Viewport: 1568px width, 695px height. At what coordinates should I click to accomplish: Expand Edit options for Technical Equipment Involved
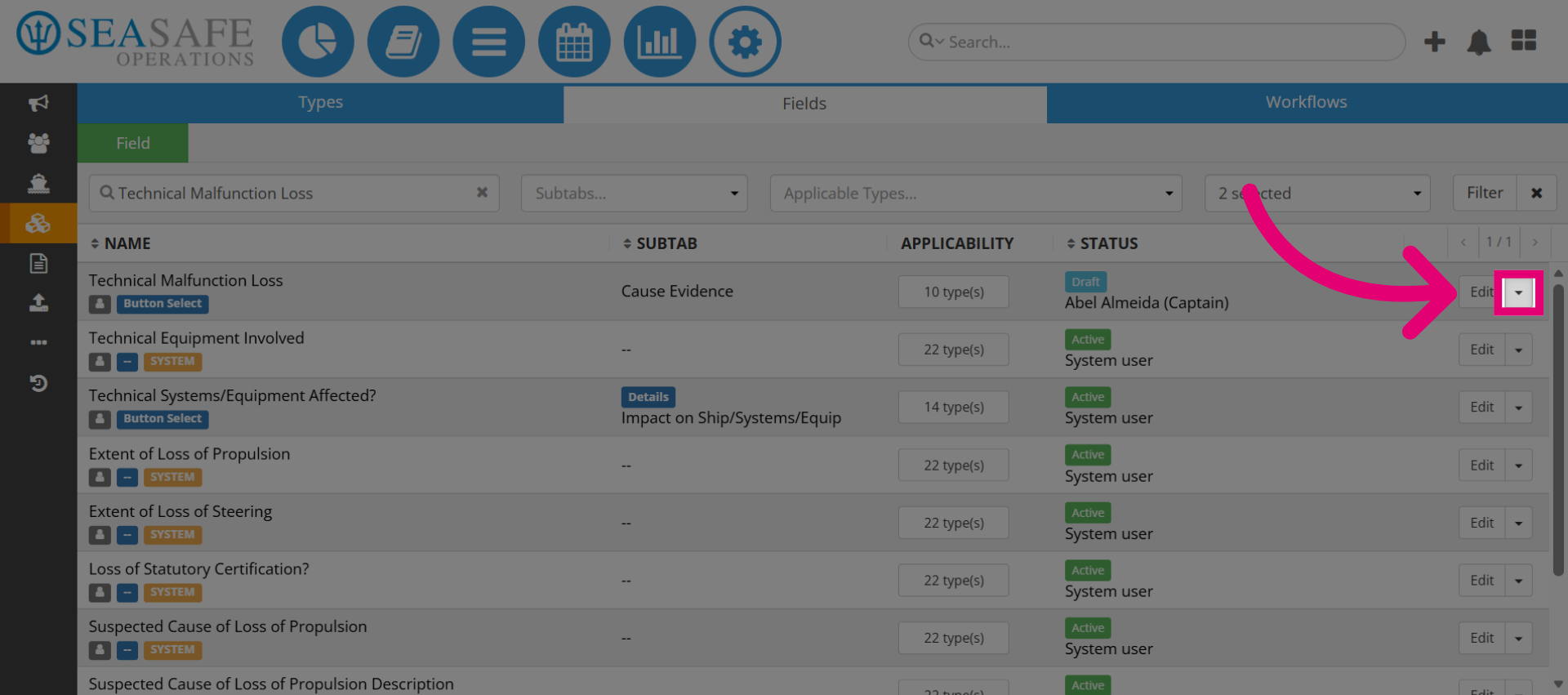pyautogui.click(x=1519, y=350)
